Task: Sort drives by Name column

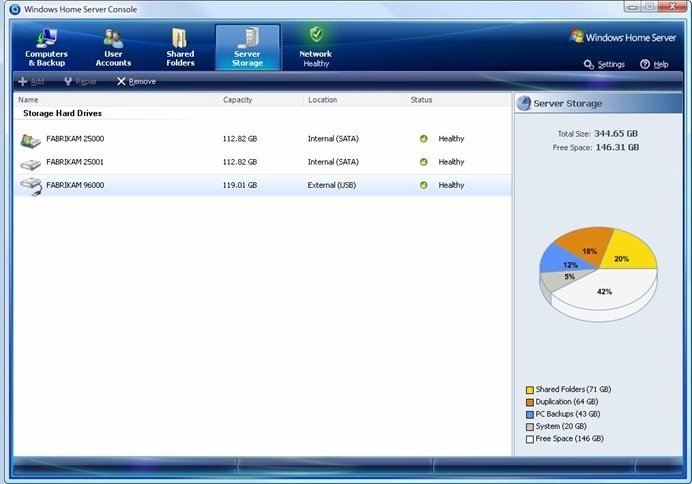Action: [x=116, y=100]
